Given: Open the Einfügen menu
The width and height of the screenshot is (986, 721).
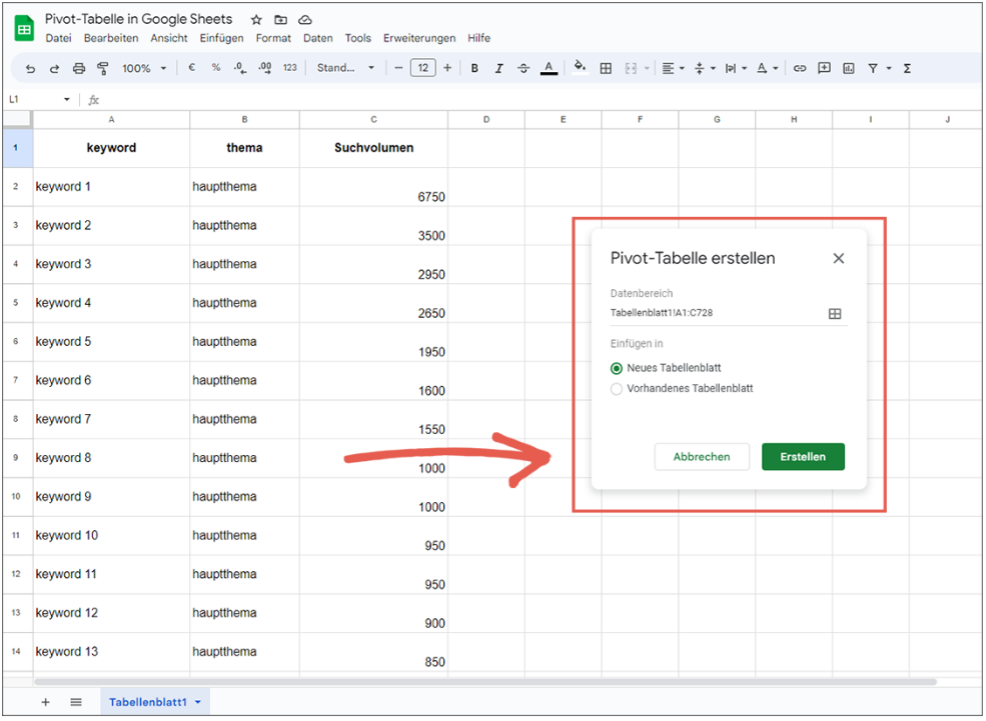Looking at the screenshot, I should [221, 38].
